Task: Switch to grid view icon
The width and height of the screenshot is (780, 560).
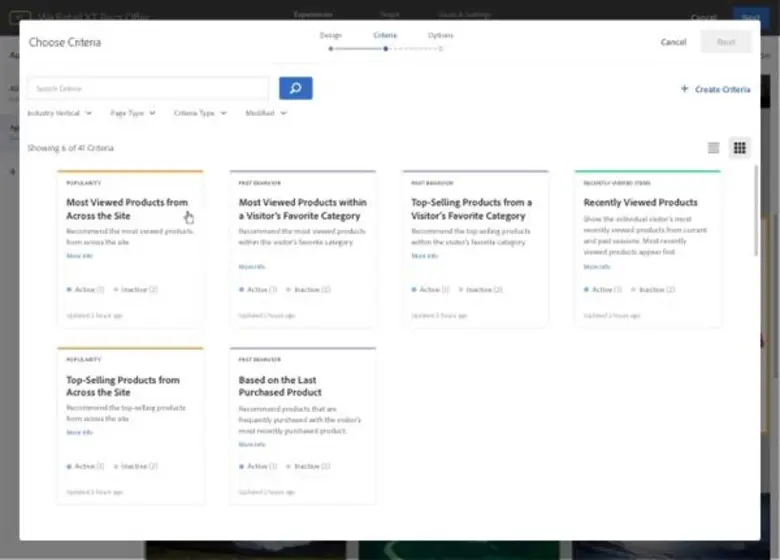Action: [x=739, y=148]
